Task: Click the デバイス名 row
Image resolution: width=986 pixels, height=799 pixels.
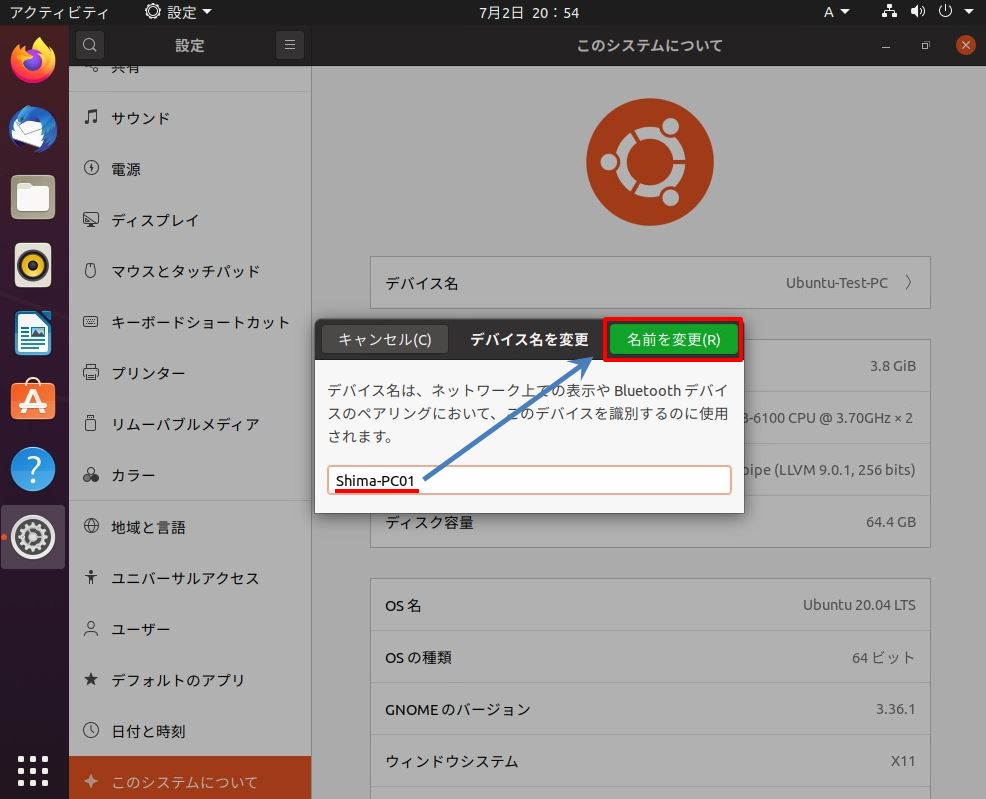Action: pyautogui.click(x=650, y=282)
